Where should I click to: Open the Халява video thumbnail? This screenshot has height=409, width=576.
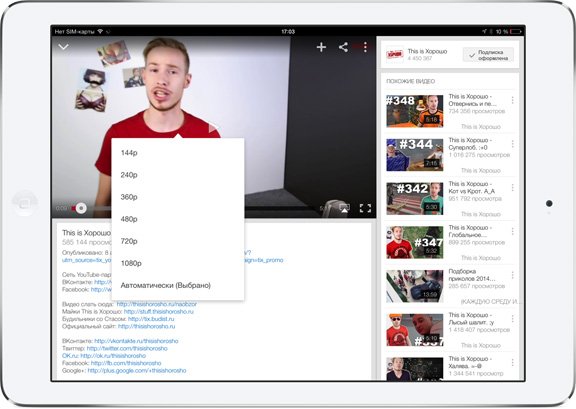pos(415,369)
